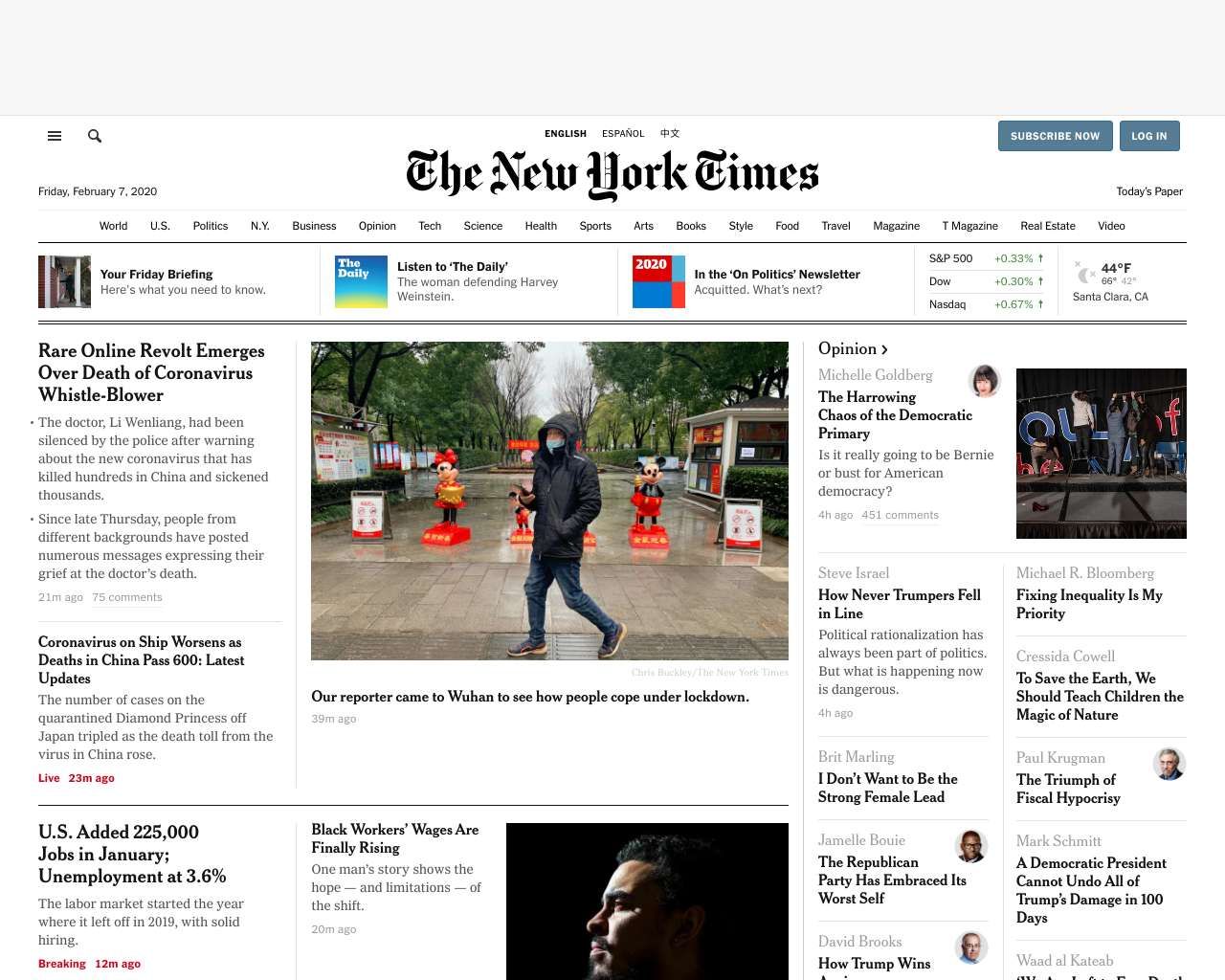Go to the Real Estate section
This screenshot has width=1225, height=980.
click(x=1048, y=226)
